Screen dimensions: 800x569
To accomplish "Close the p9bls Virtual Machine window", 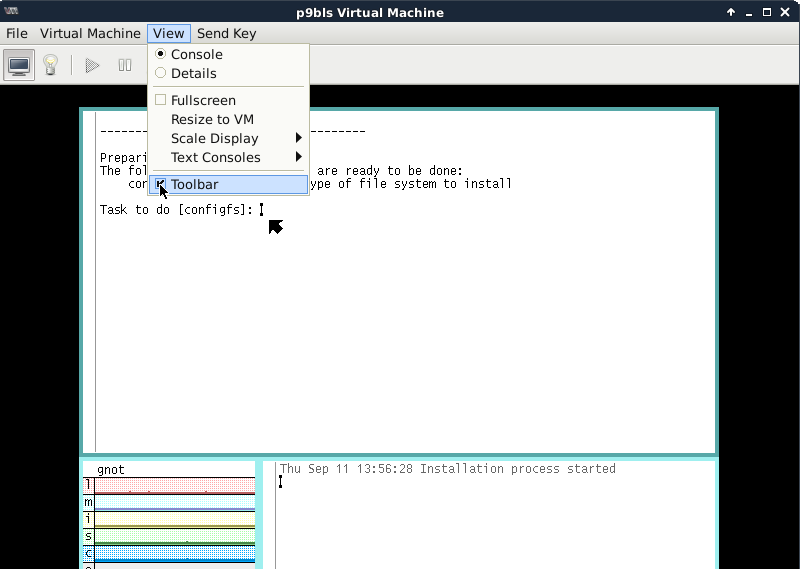I will 785,13.
